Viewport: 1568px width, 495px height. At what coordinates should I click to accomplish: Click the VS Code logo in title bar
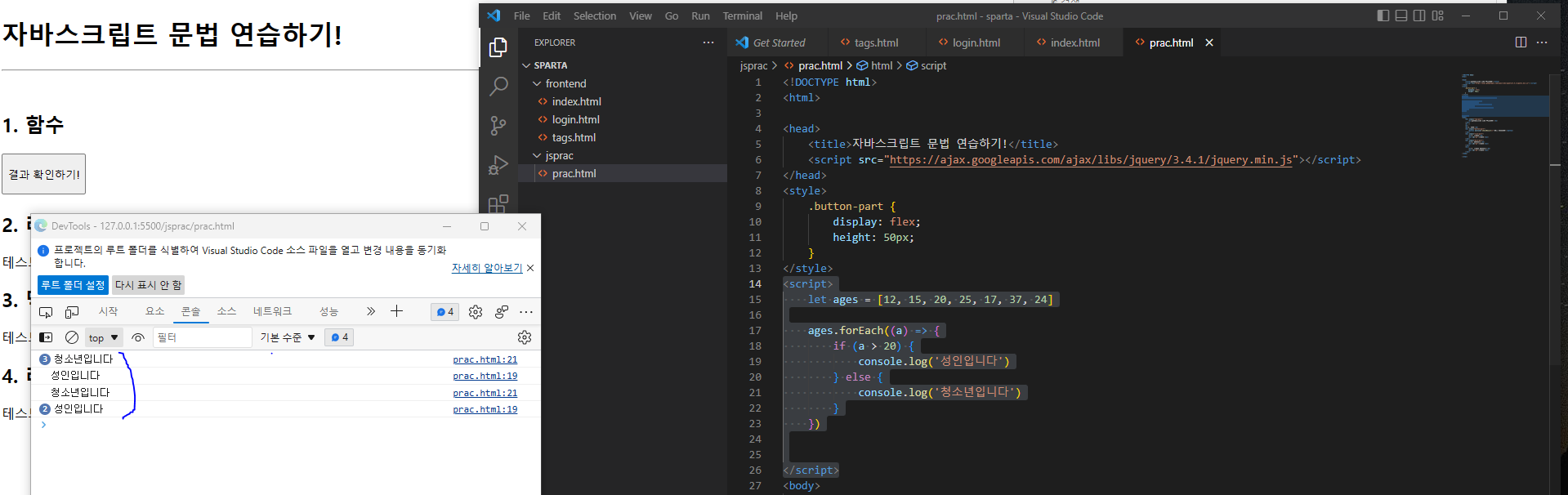point(494,16)
